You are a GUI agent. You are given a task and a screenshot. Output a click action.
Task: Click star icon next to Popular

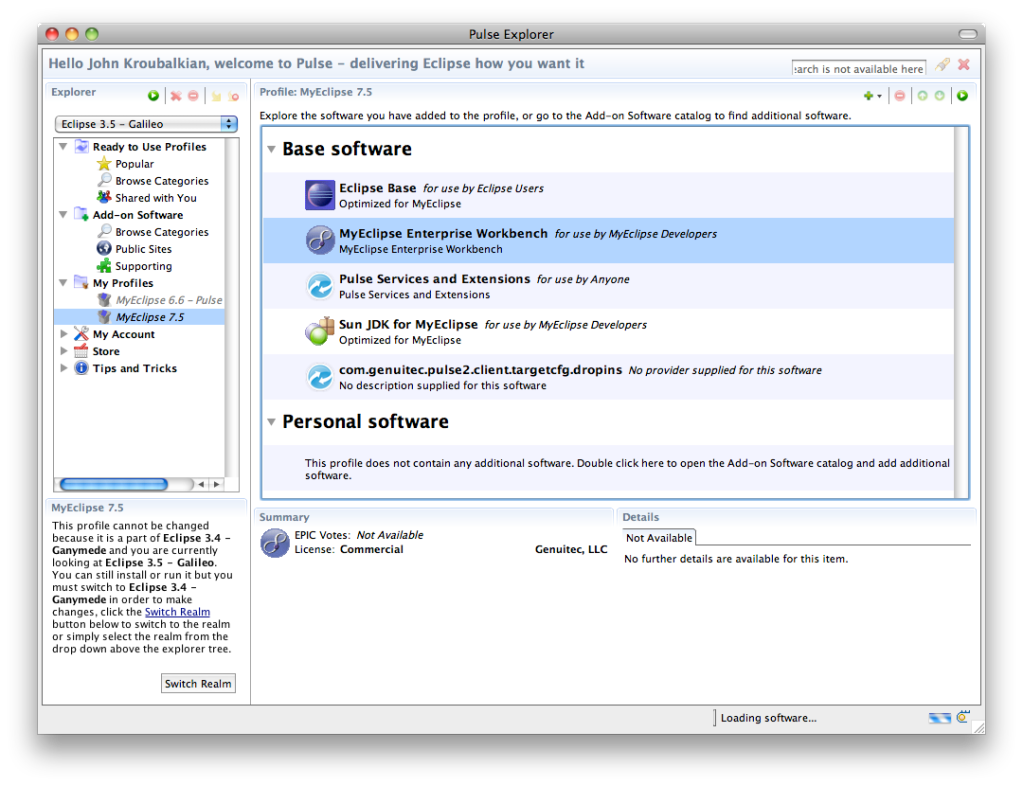pyautogui.click(x=104, y=164)
